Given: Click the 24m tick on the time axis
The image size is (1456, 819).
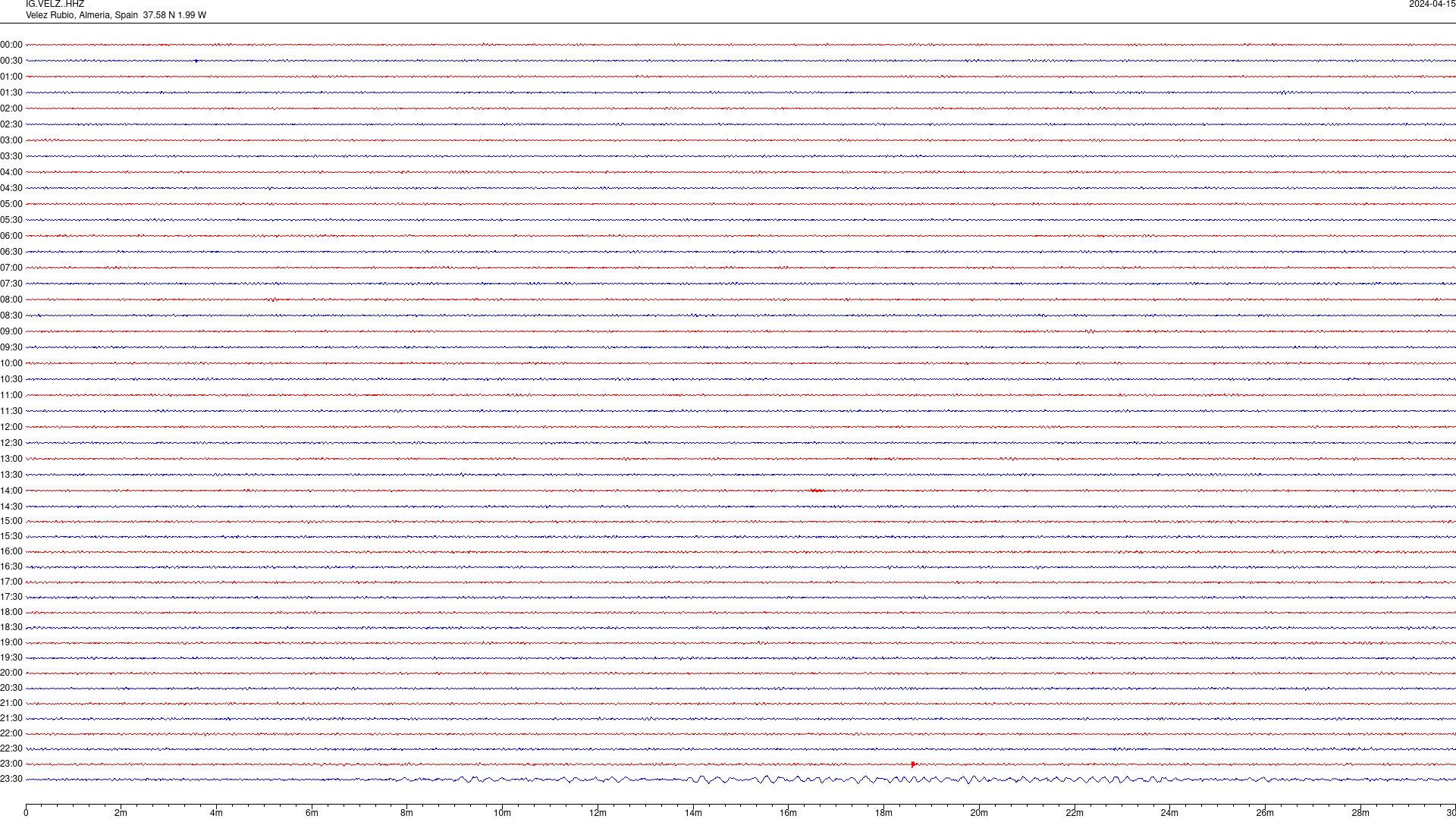Looking at the screenshot, I should point(1169,813).
